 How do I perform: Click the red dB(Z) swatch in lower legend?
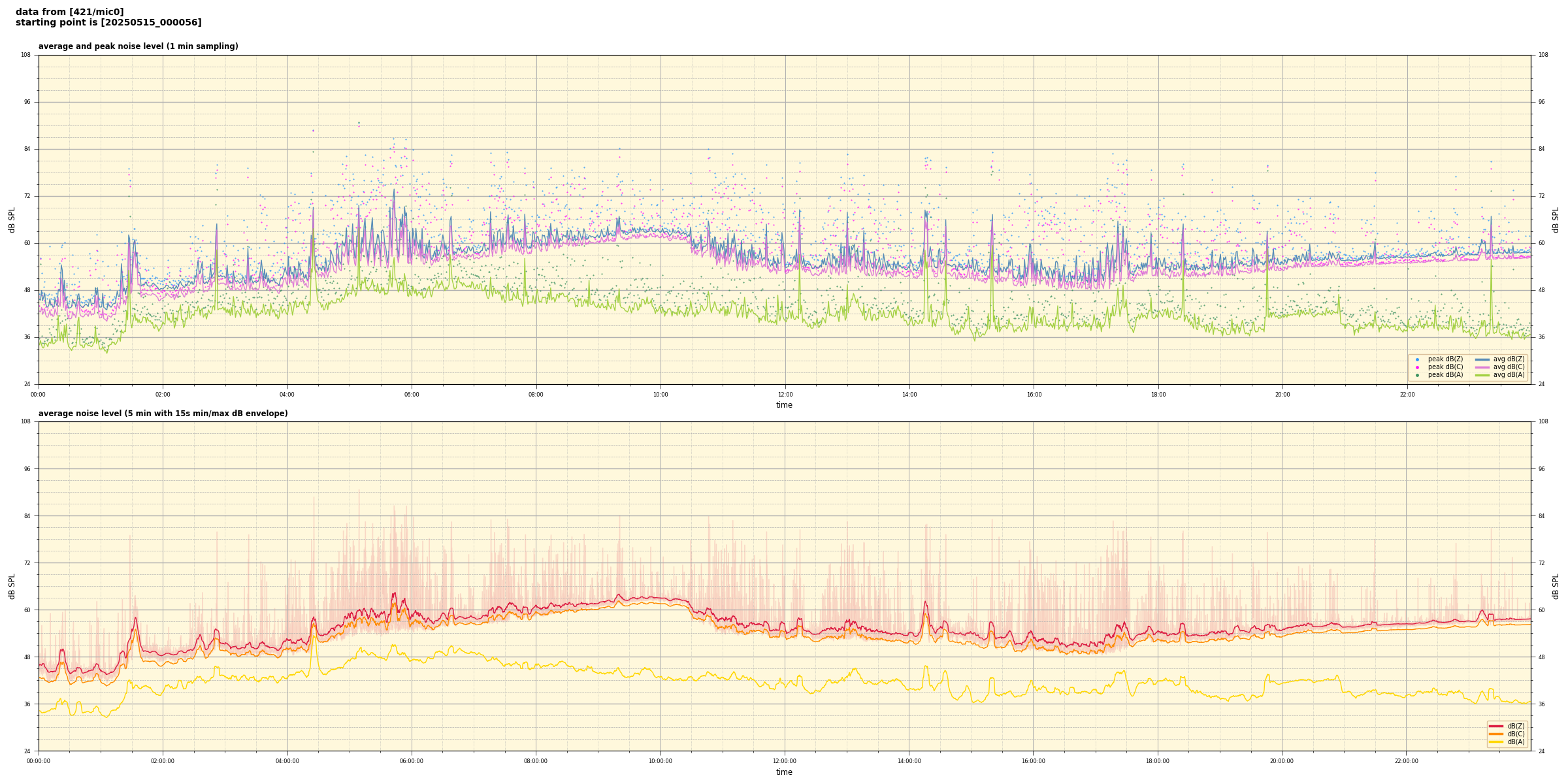tap(1495, 726)
